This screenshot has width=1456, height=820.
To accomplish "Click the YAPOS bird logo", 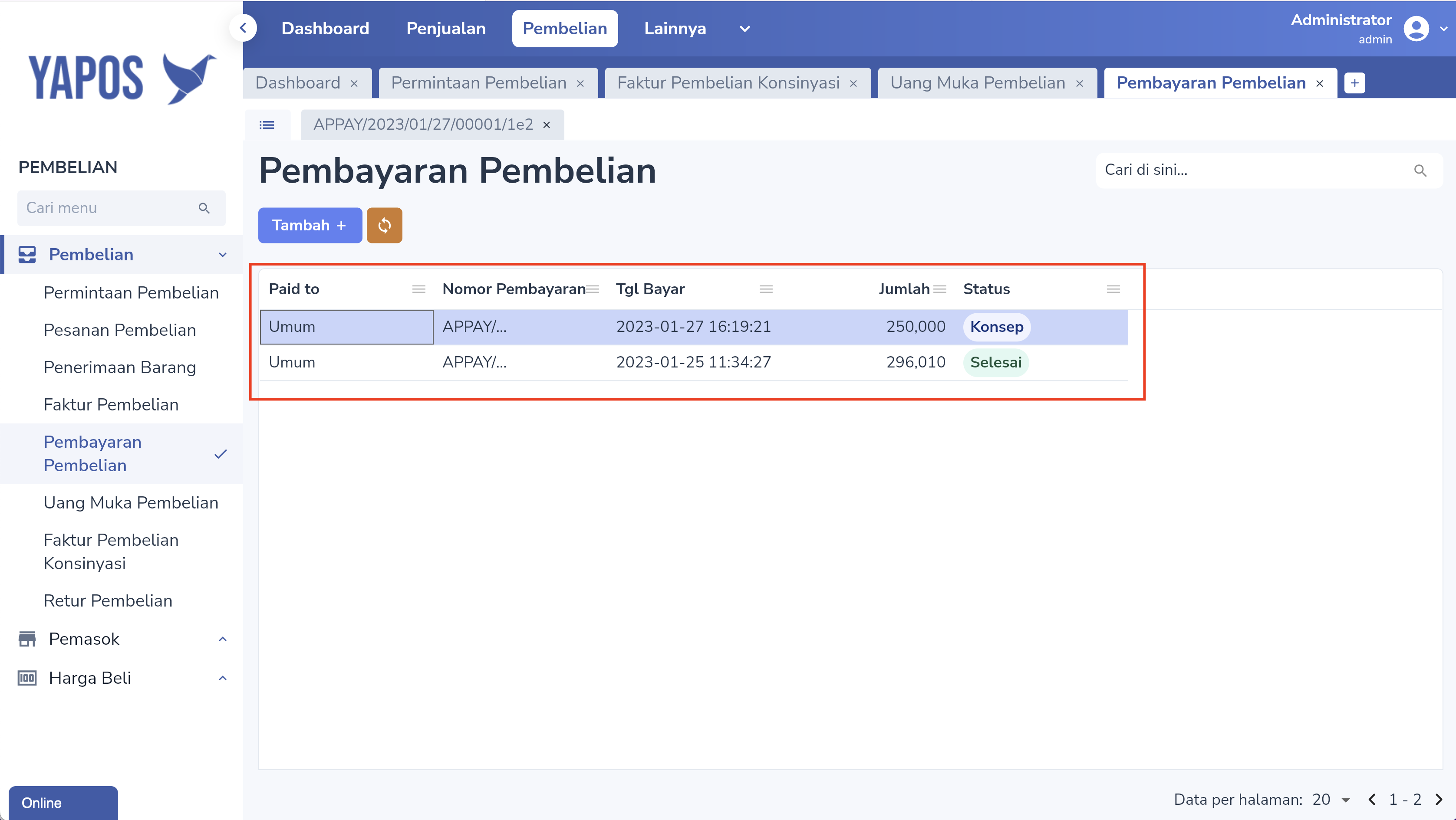I will (189, 78).
